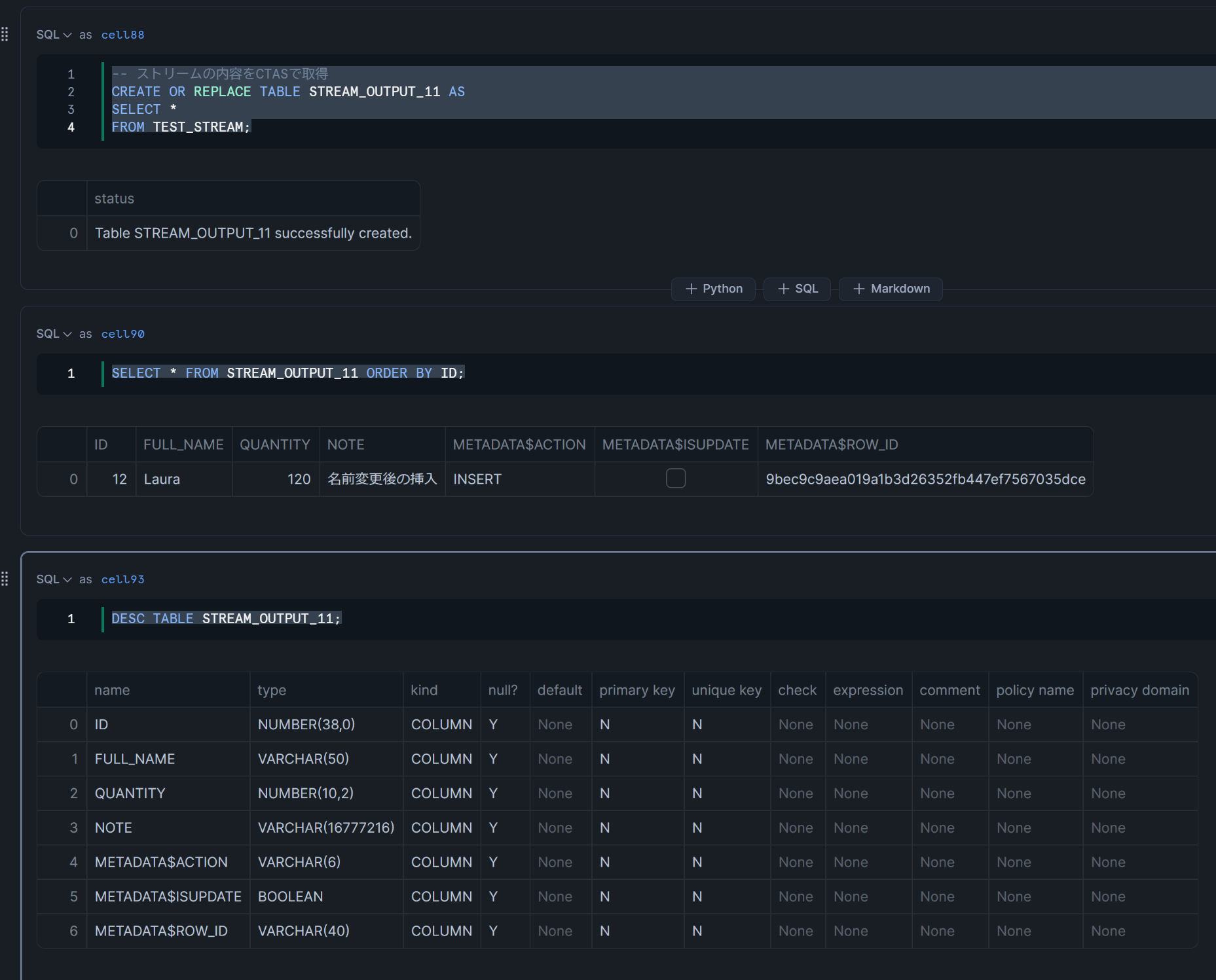Open the SQL language dropdown for cell90

pos(54,334)
